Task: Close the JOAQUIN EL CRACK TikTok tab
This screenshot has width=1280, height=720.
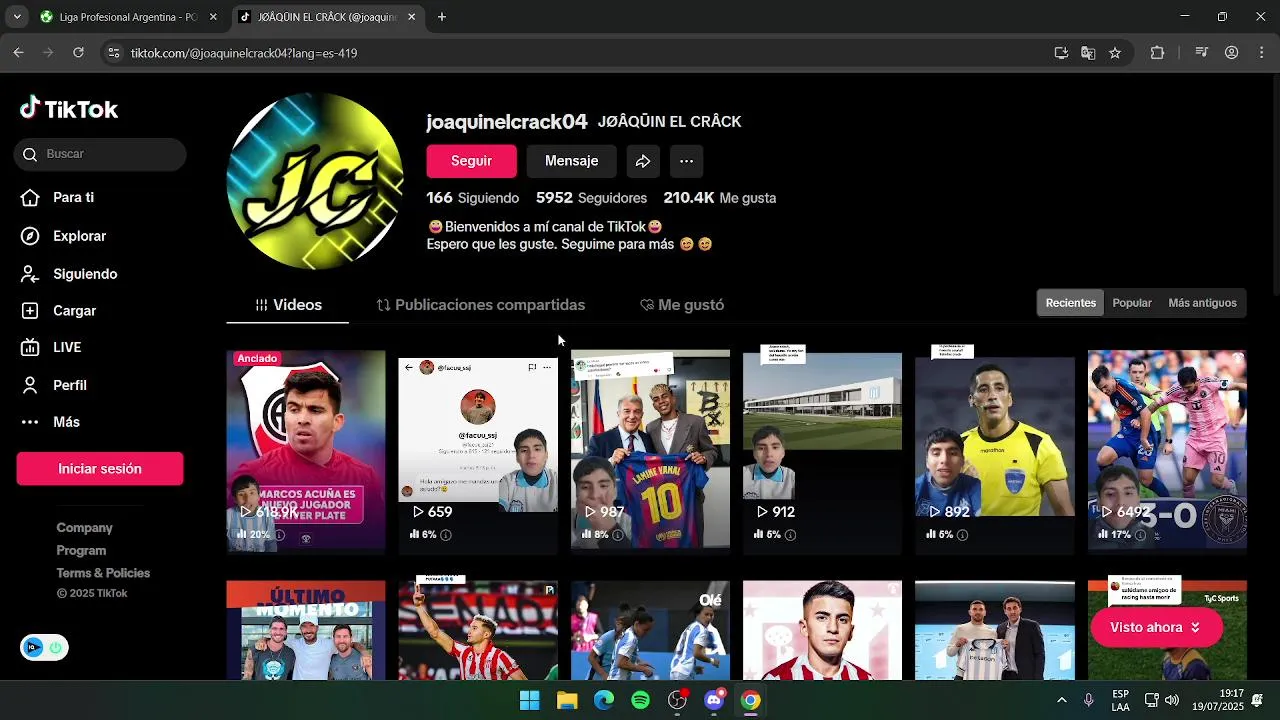Action: click(412, 17)
